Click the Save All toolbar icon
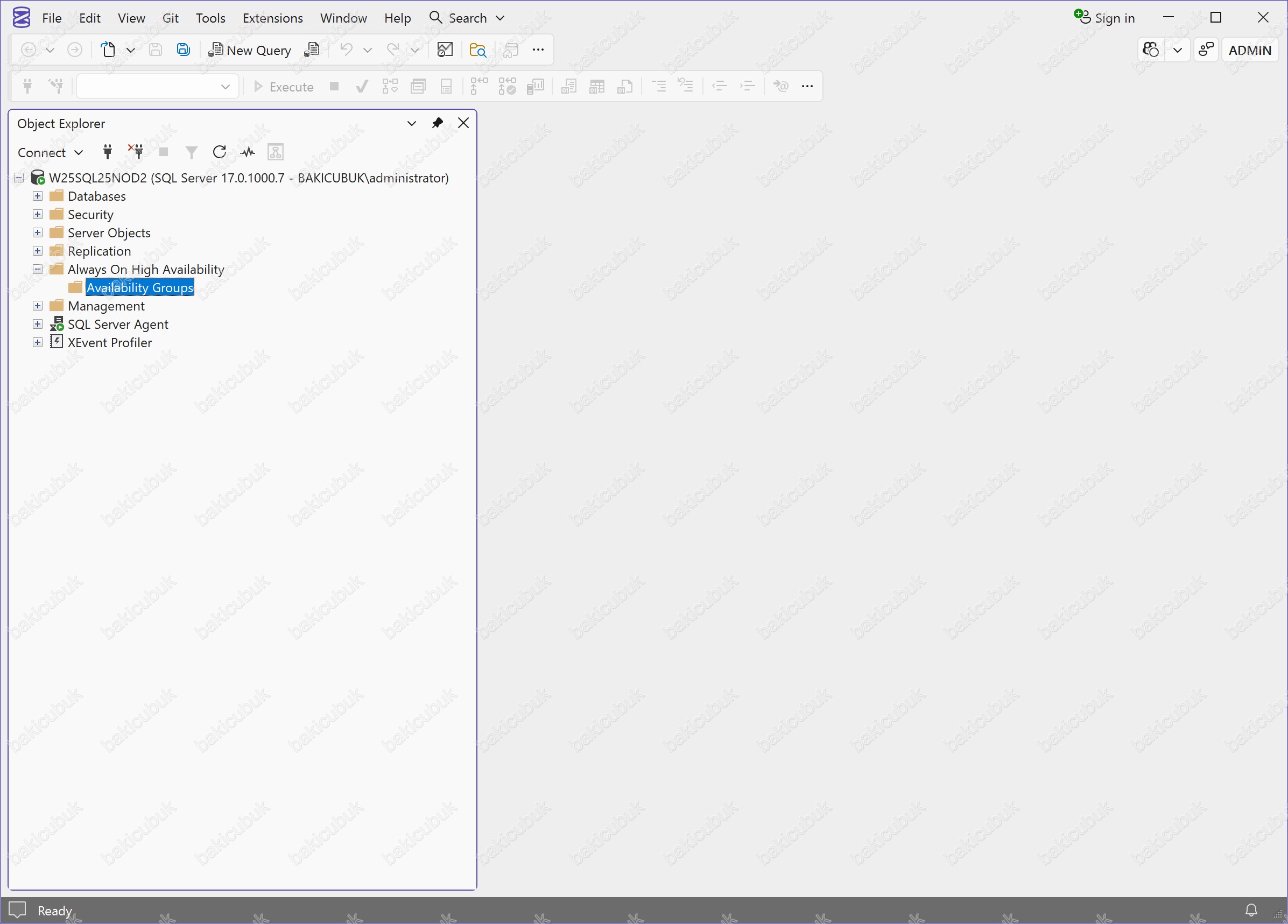Image resolution: width=1288 pixels, height=924 pixels. click(183, 50)
